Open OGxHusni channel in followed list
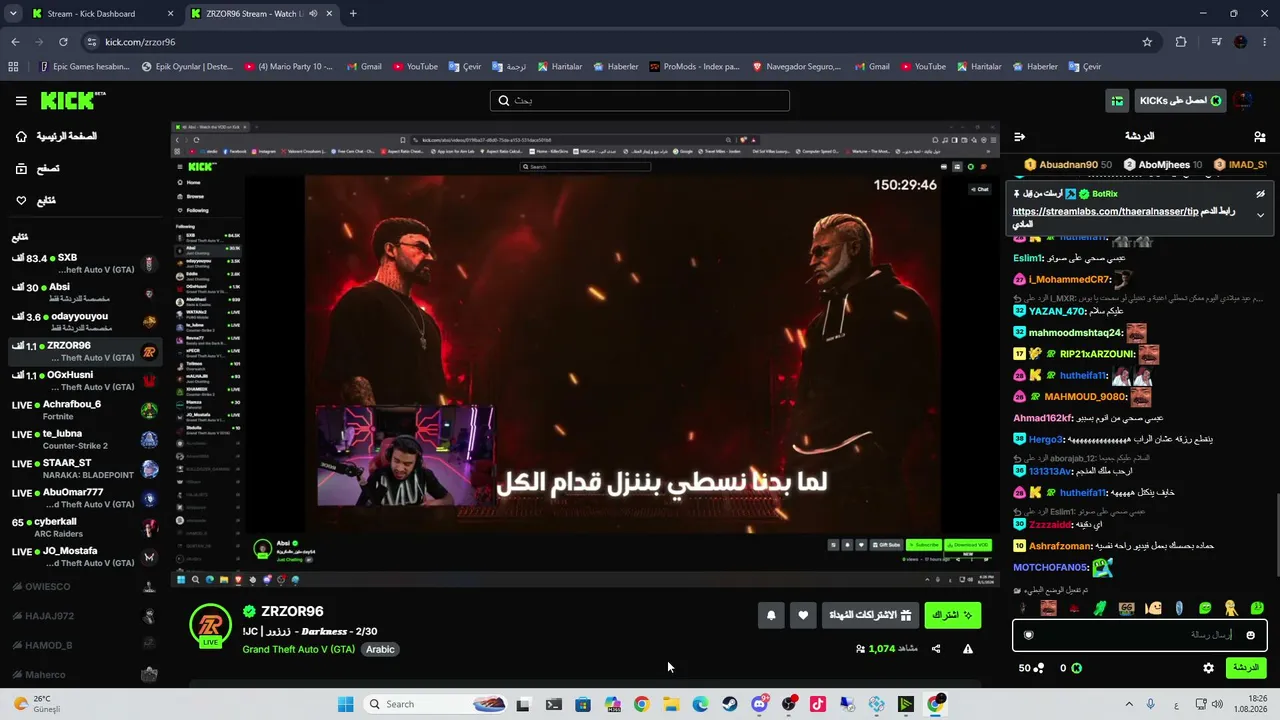The width and height of the screenshot is (1280, 720). 85,381
